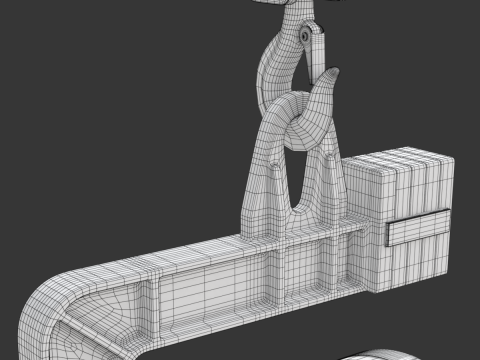This screenshot has width=480, height=360.
Task: Select the rectangular counterweight block
Action: [x=398, y=220]
